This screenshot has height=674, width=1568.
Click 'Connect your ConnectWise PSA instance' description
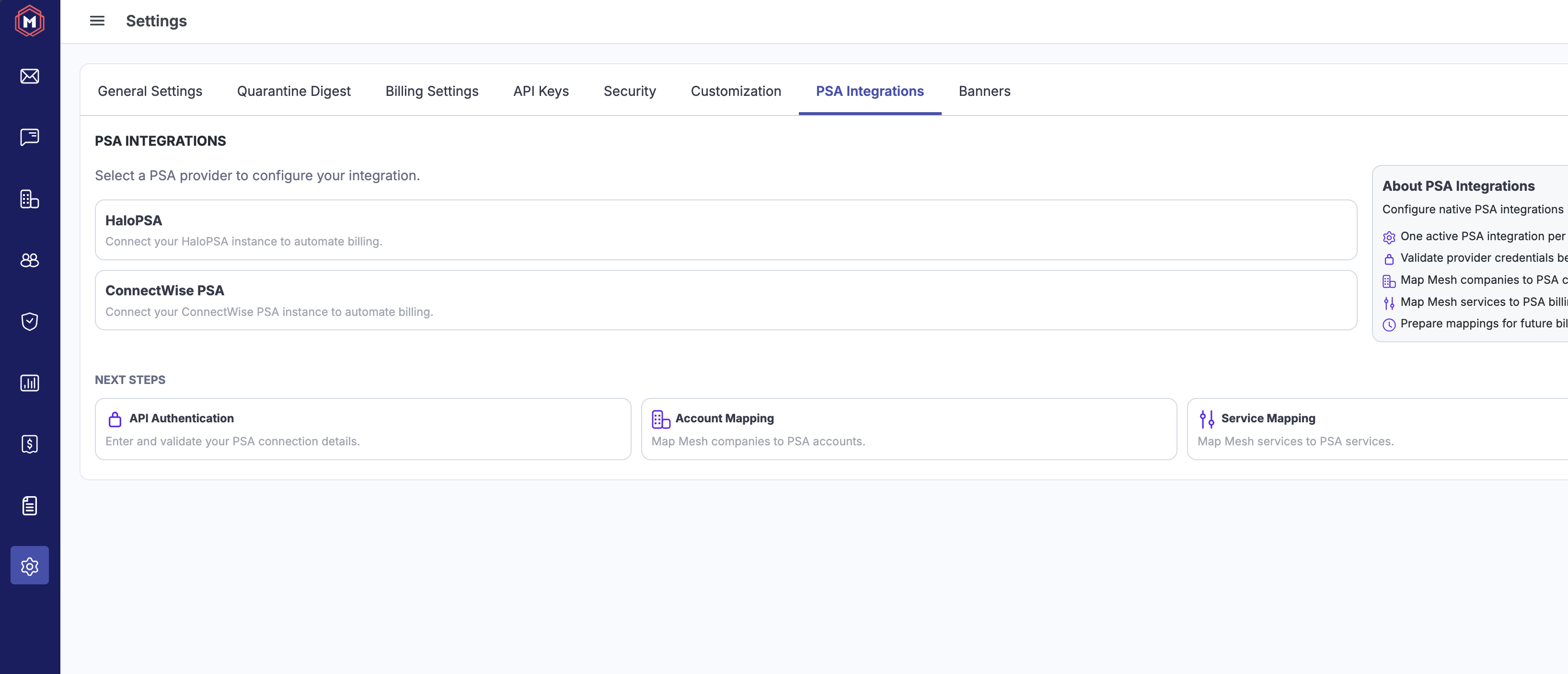pyautogui.click(x=269, y=312)
